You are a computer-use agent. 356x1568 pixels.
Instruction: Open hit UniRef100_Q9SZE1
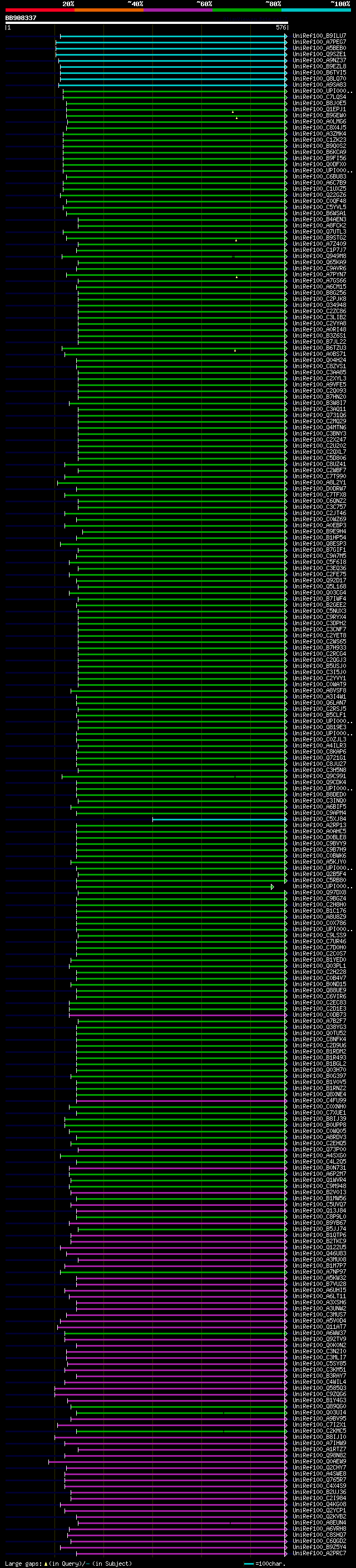coord(319,54)
